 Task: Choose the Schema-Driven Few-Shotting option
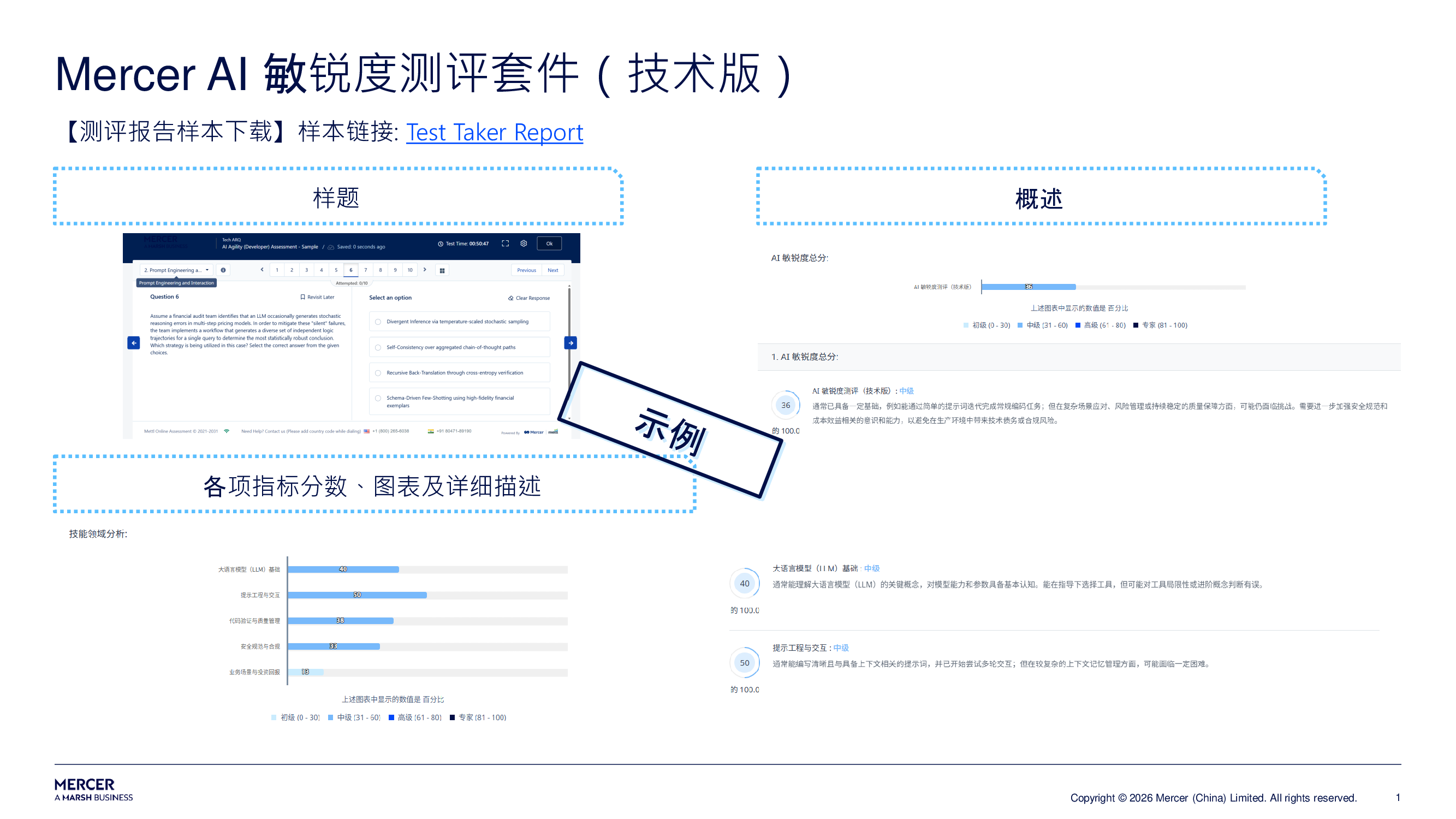coord(460,402)
